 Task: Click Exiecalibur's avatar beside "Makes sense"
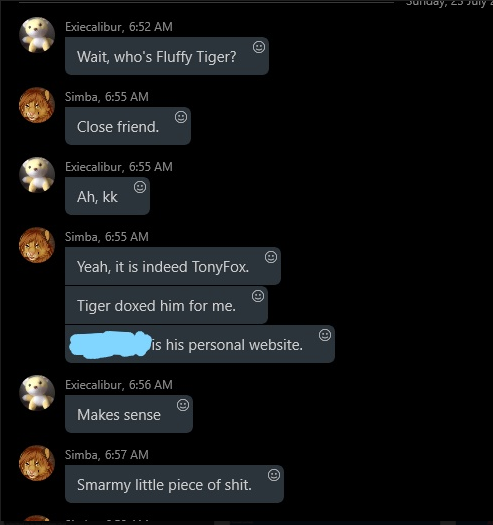(x=37, y=393)
